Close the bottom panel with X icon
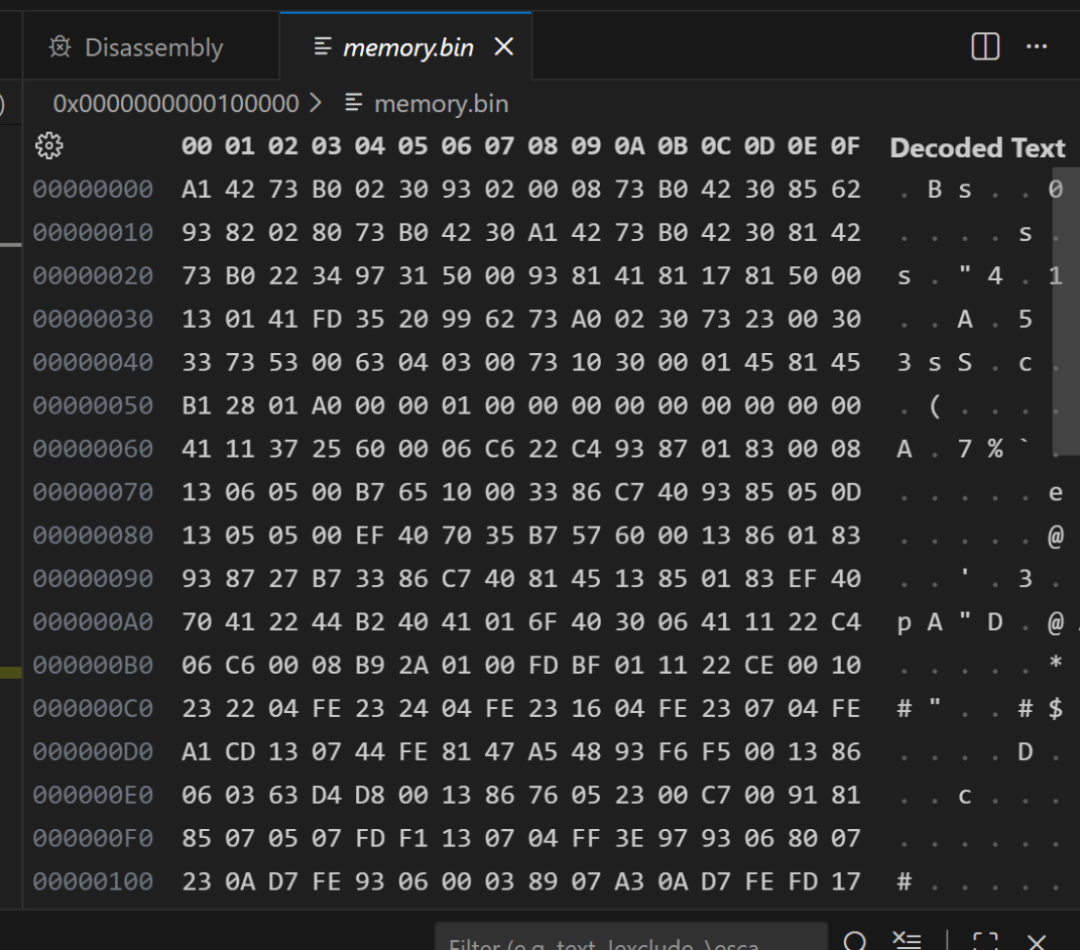The height and width of the screenshot is (950, 1080). click(x=1037, y=940)
